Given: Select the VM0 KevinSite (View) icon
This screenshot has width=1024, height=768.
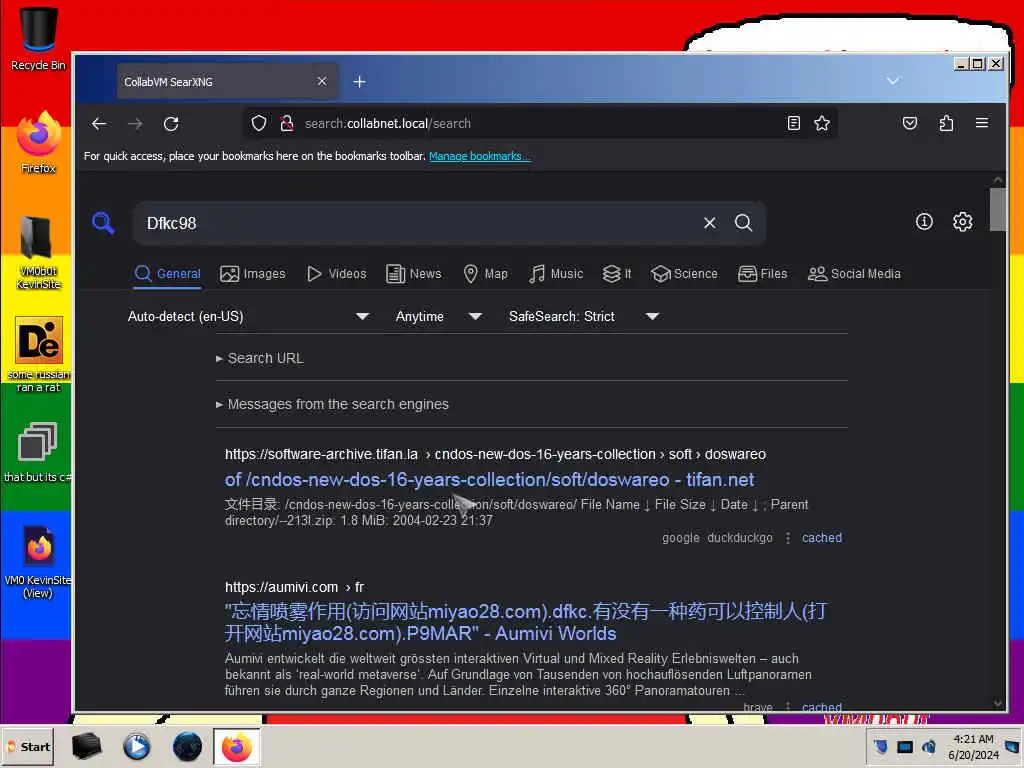Looking at the screenshot, I should click(x=37, y=562).
